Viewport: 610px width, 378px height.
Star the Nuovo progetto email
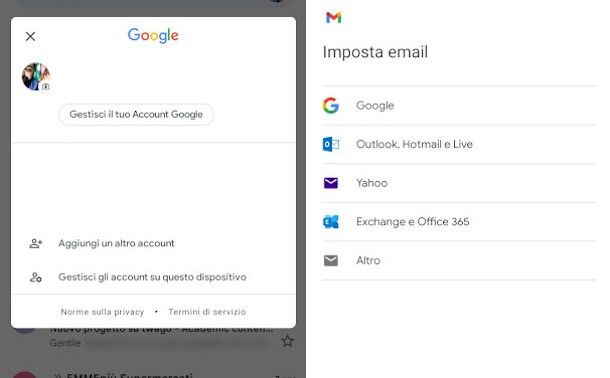point(287,341)
